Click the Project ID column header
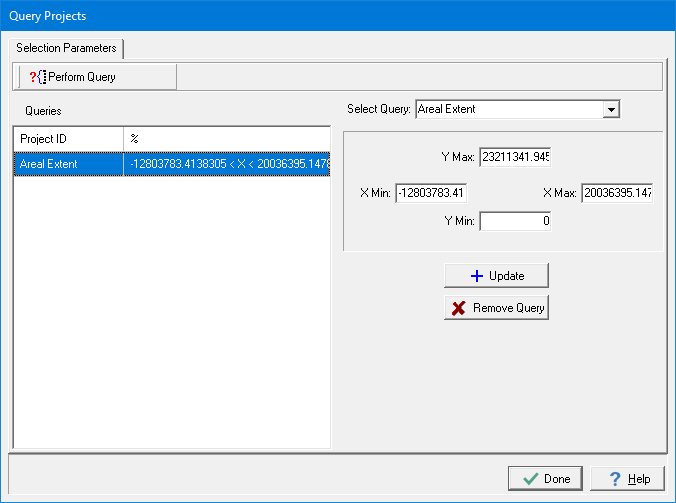The width and height of the screenshot is (676, 503). coord(68,138)
